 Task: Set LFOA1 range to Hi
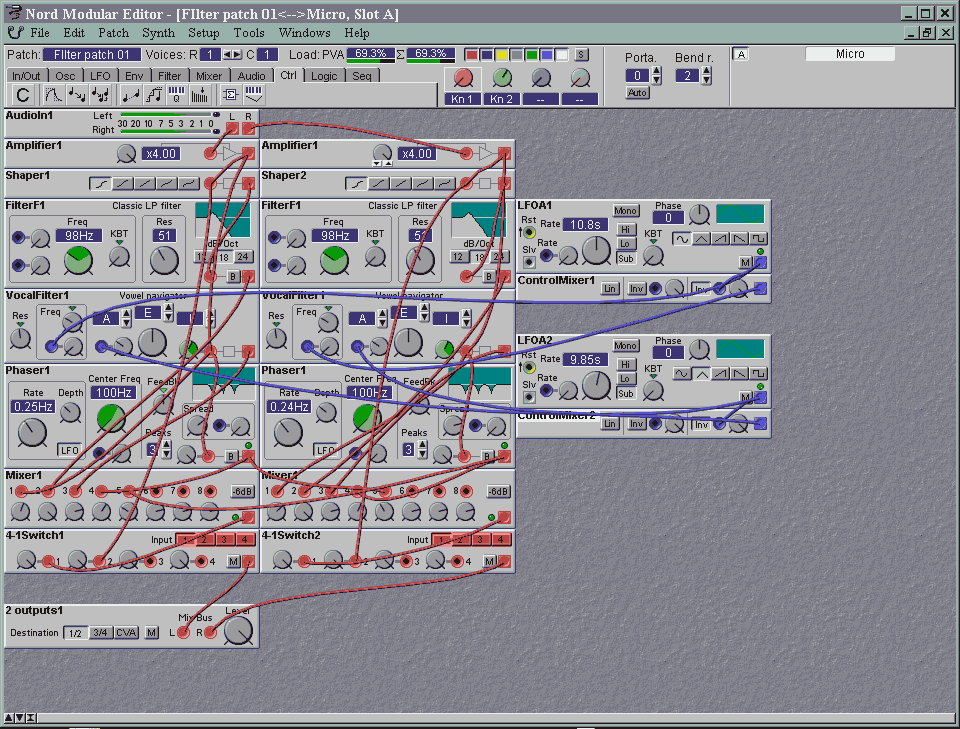point(625,230)
